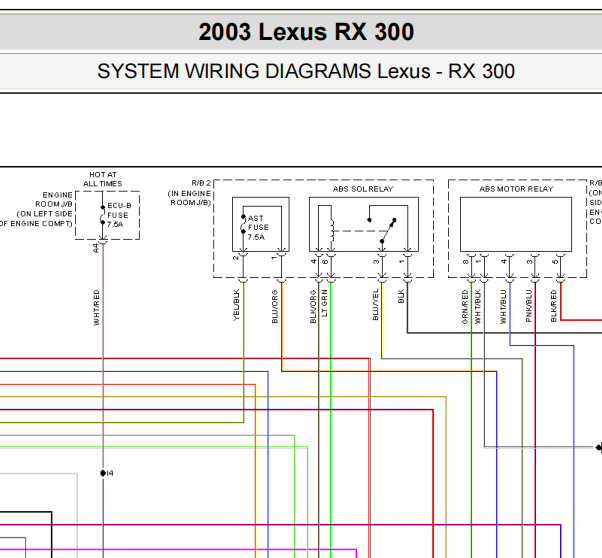This screenshot has height=558, width=602.
Task: Click the 'AST FUSE 7.5A' label
Action: pyautogui.click(x=258, y=227)
